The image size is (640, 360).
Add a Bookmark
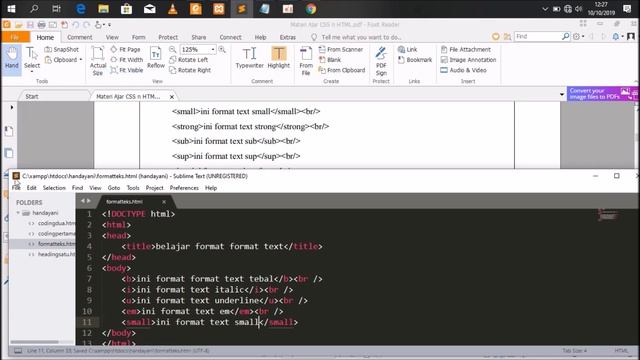415,60
